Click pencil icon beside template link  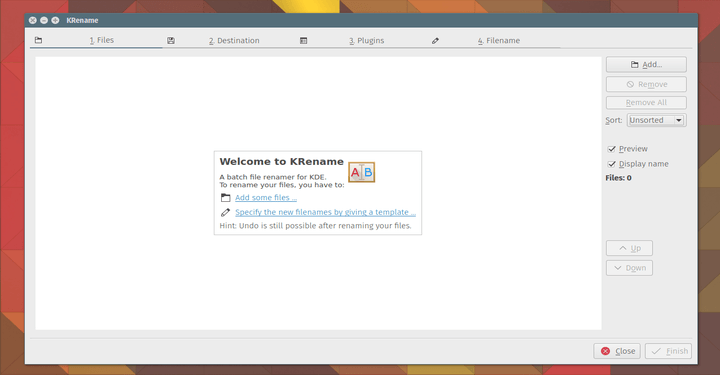225,213
